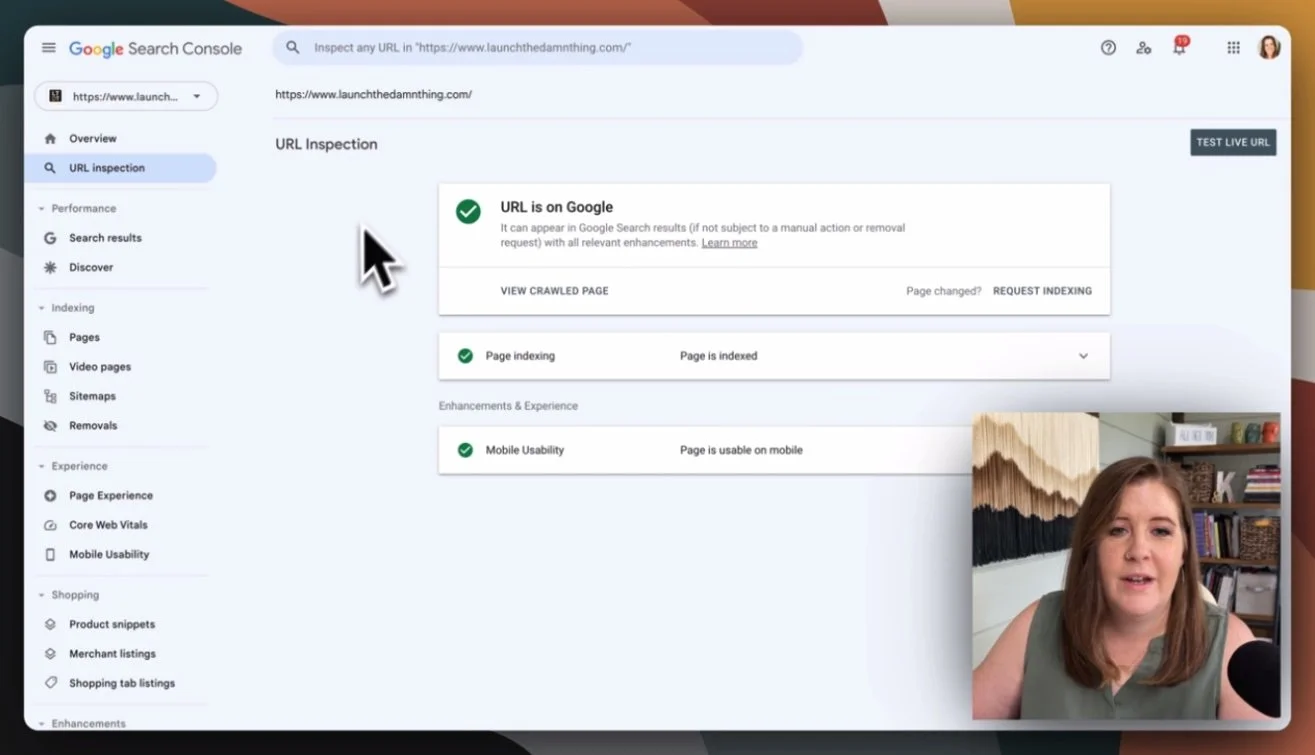Click the TEST LIVE URL button
This screenshot has height=755, width=1315.
coord(1233,142)
